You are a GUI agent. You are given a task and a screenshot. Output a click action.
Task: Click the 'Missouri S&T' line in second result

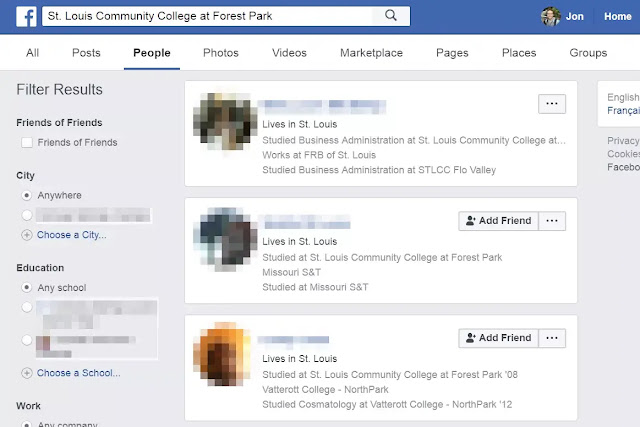tap(291, 272)
